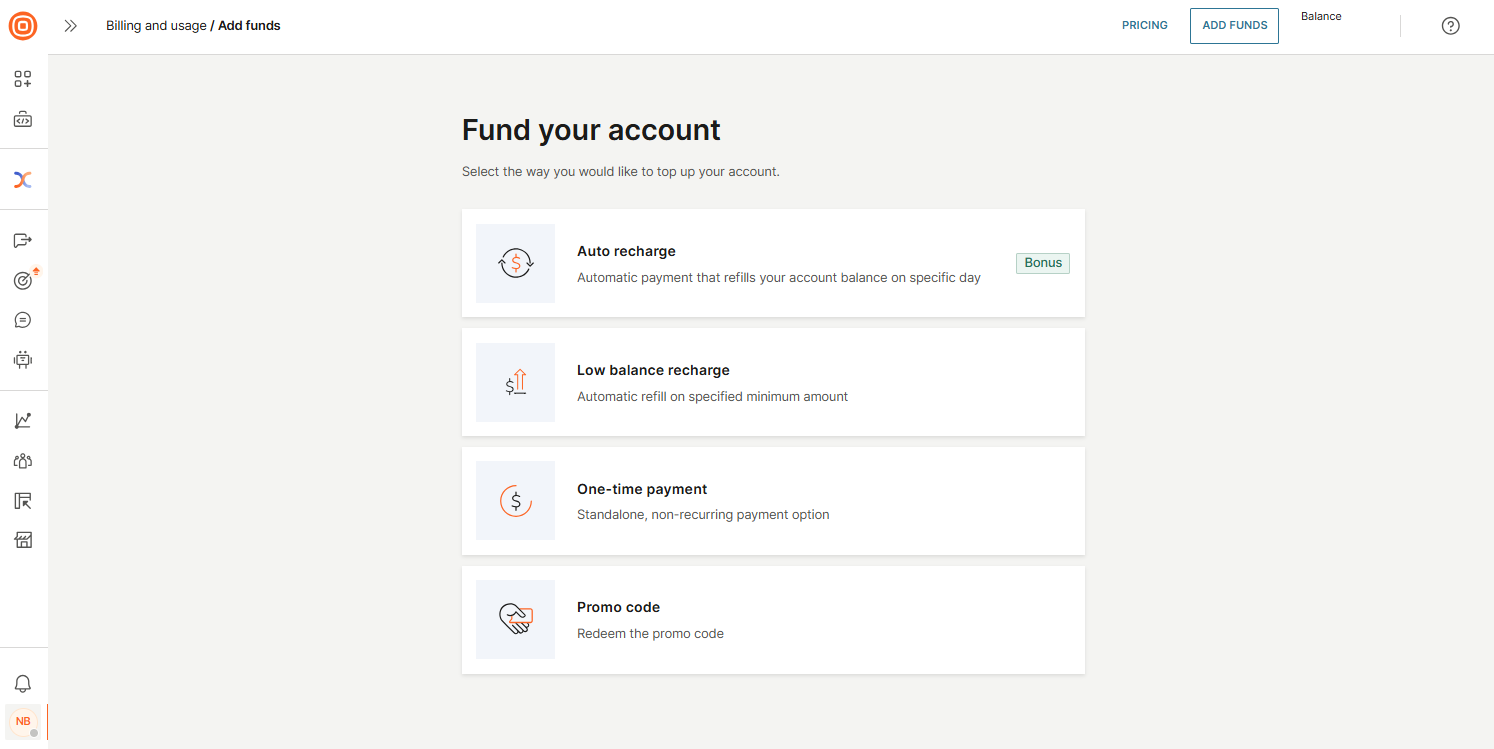Select the Low balance recharge option
The width and height of the screenshot is (1494, 749).
pos(773,382)
